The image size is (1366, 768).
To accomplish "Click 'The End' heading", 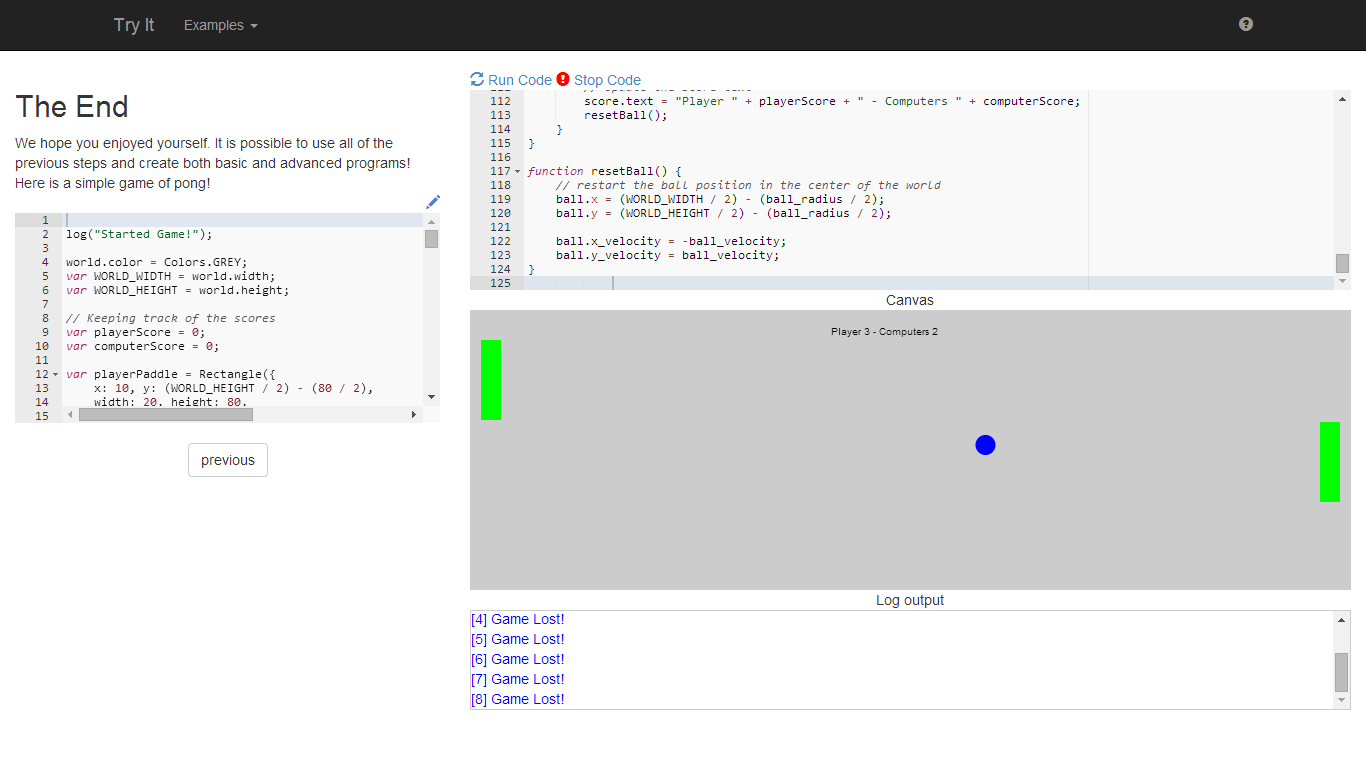I will [x=72, y=107].
